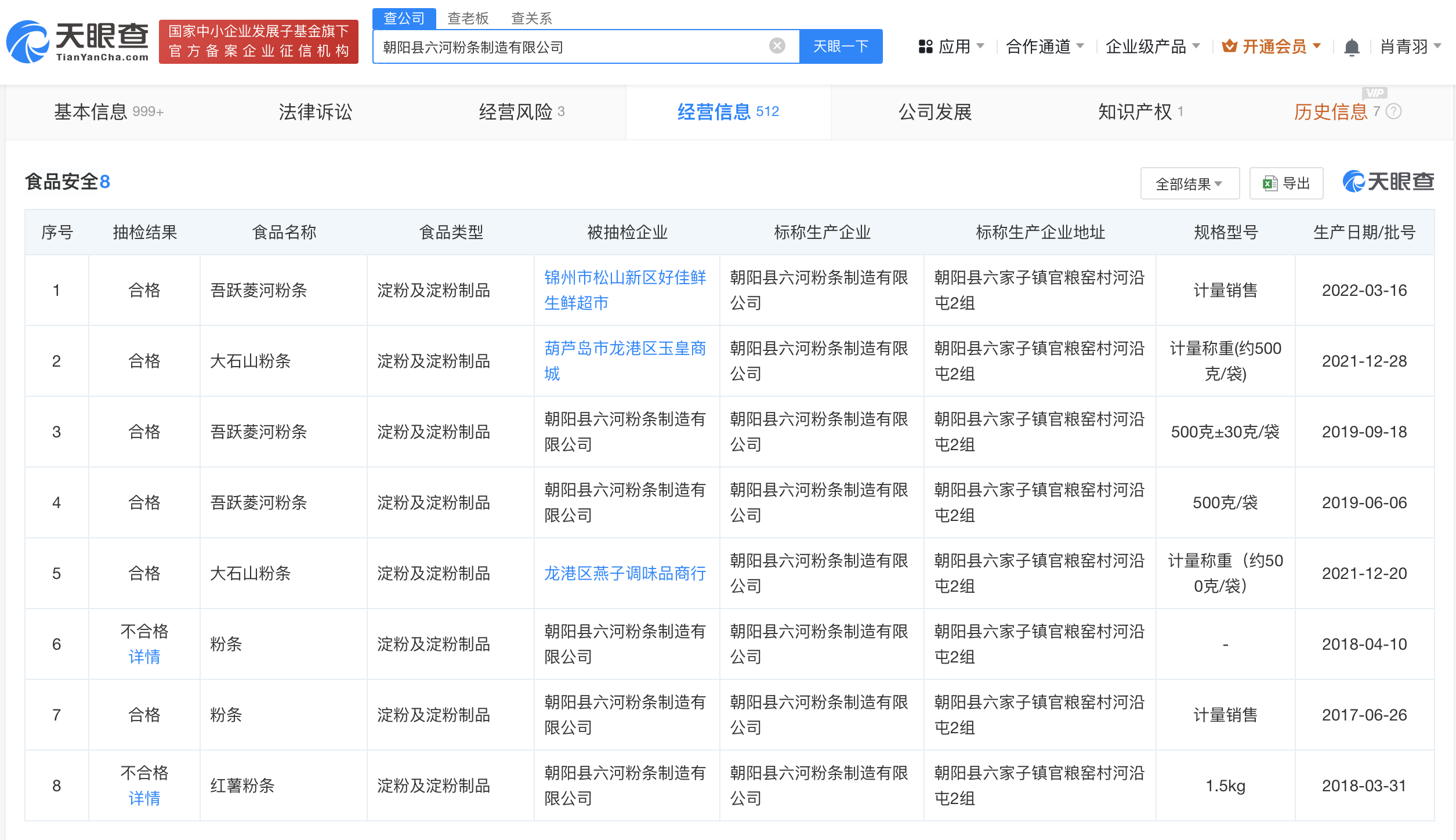The height and width of the screenshot is (840, 1456).
Task: Clear the search box with the X icon
Action: click(777, 46)
